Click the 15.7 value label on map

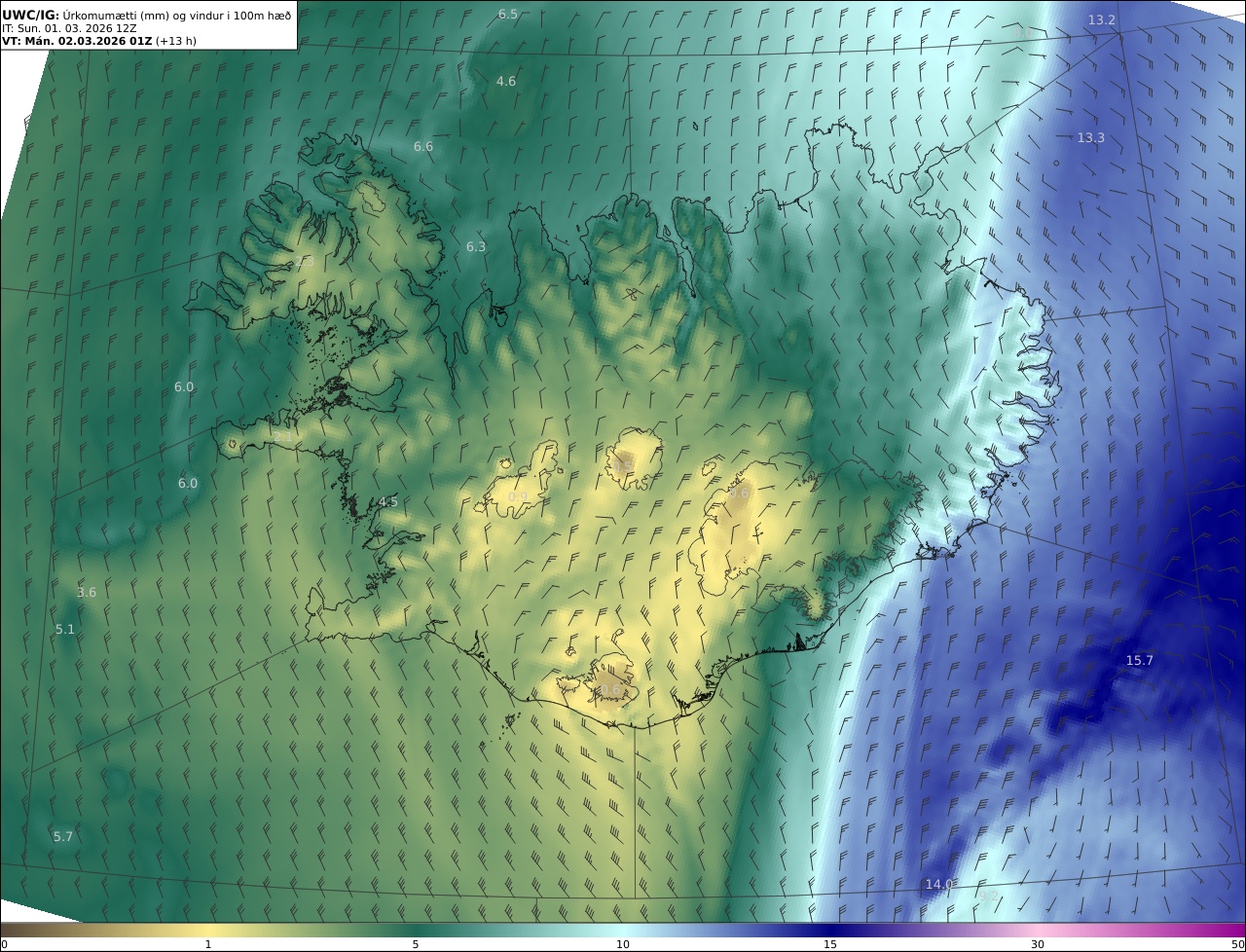coord(1139,660)
